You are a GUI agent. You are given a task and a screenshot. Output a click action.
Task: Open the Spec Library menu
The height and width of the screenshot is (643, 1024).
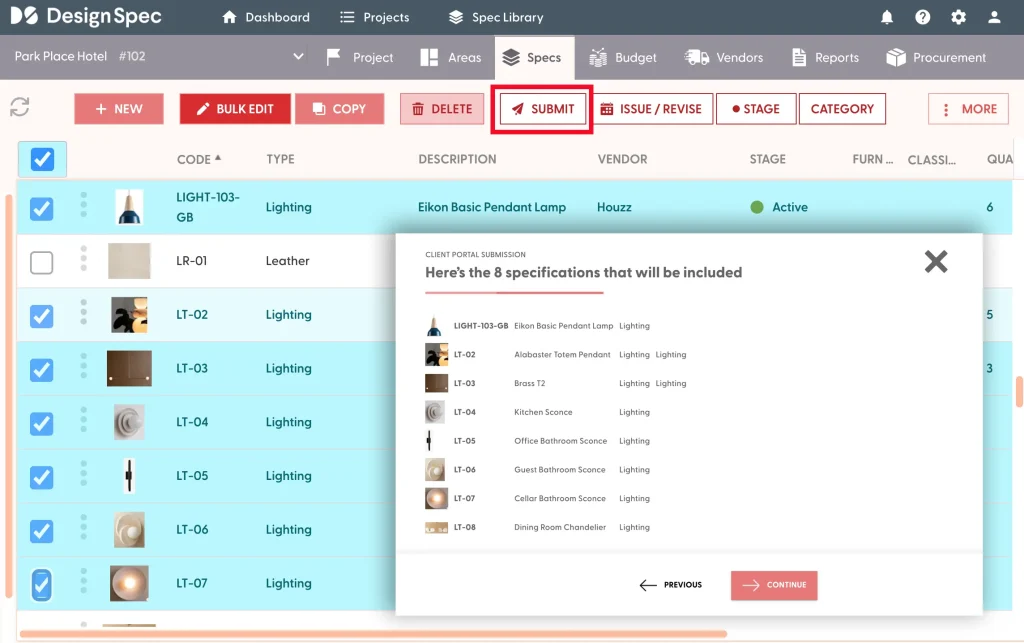click(x=496, y=17)
